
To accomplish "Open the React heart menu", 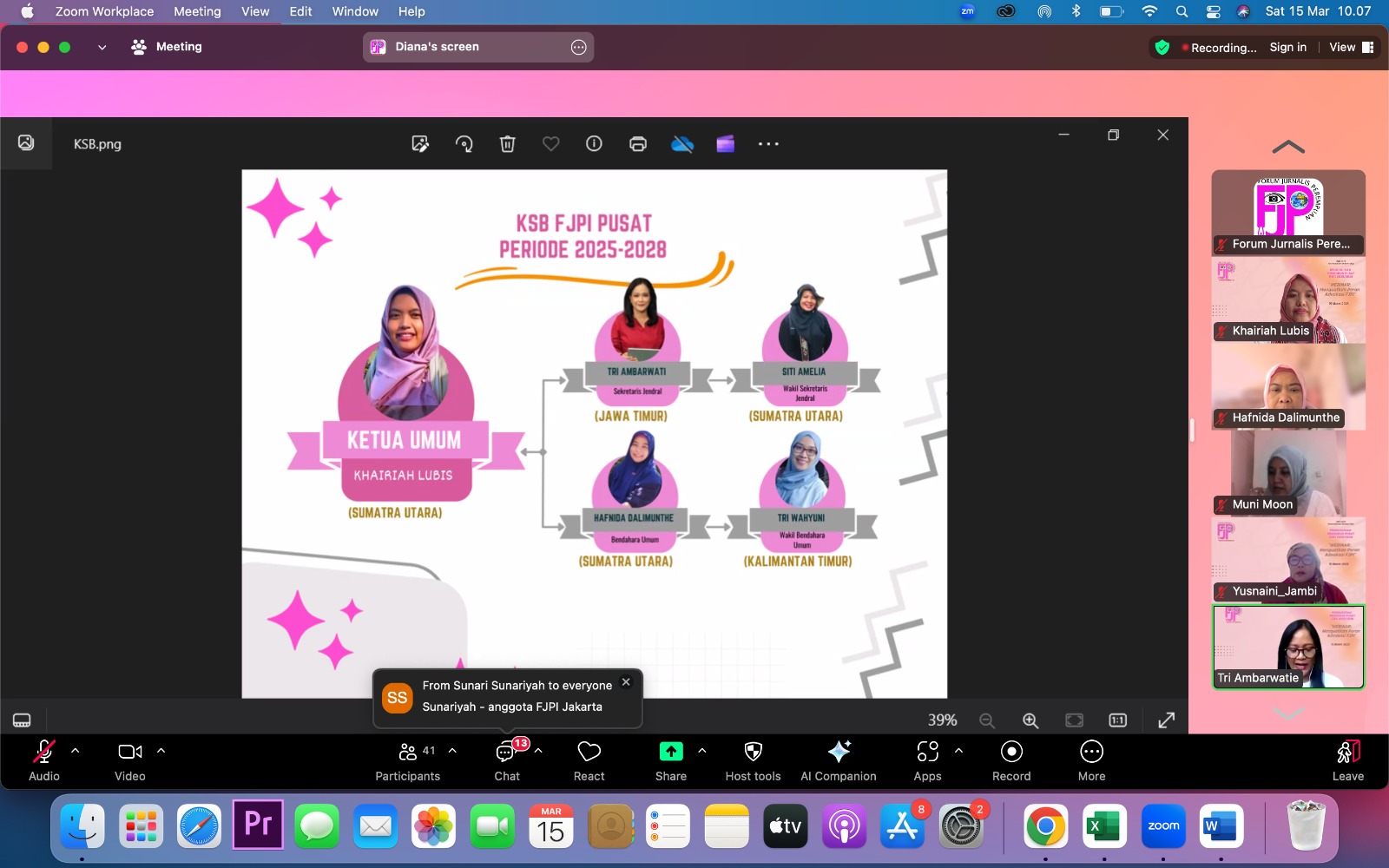I will pyautogui.click(x=589, y=760).
